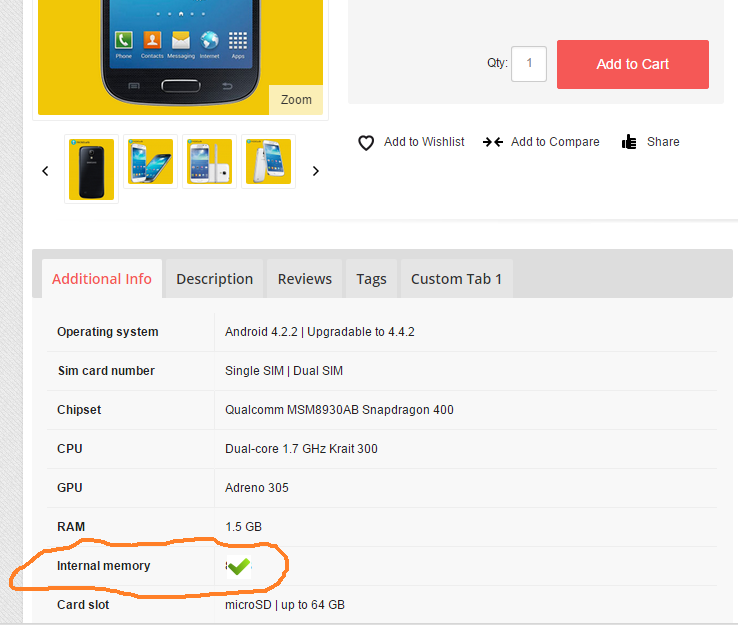Add the product to cart
Image resolution: width=738 pixels, height=625 pixels.
tap(633, 64)
